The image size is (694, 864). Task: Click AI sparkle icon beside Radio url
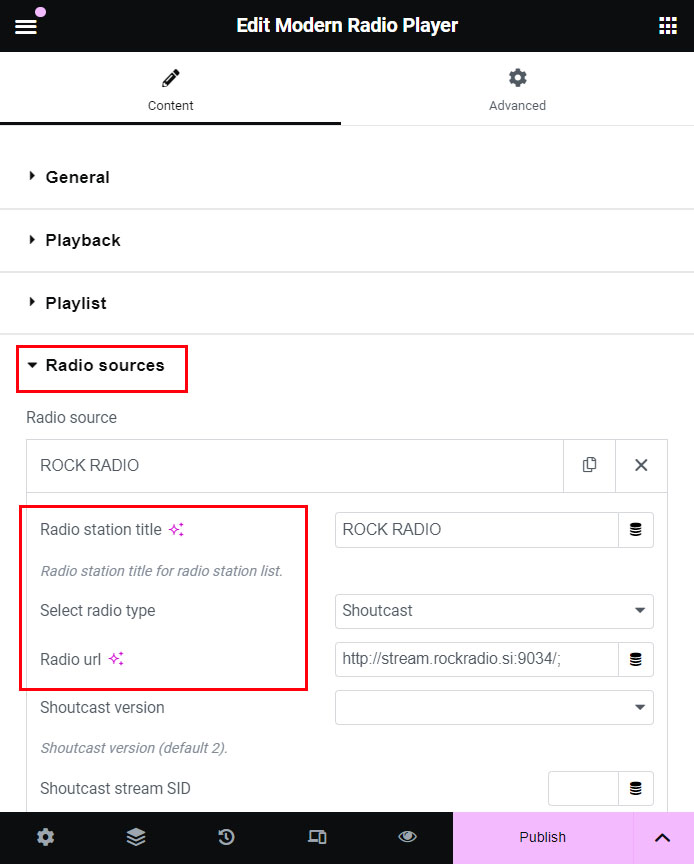(116, 659)
